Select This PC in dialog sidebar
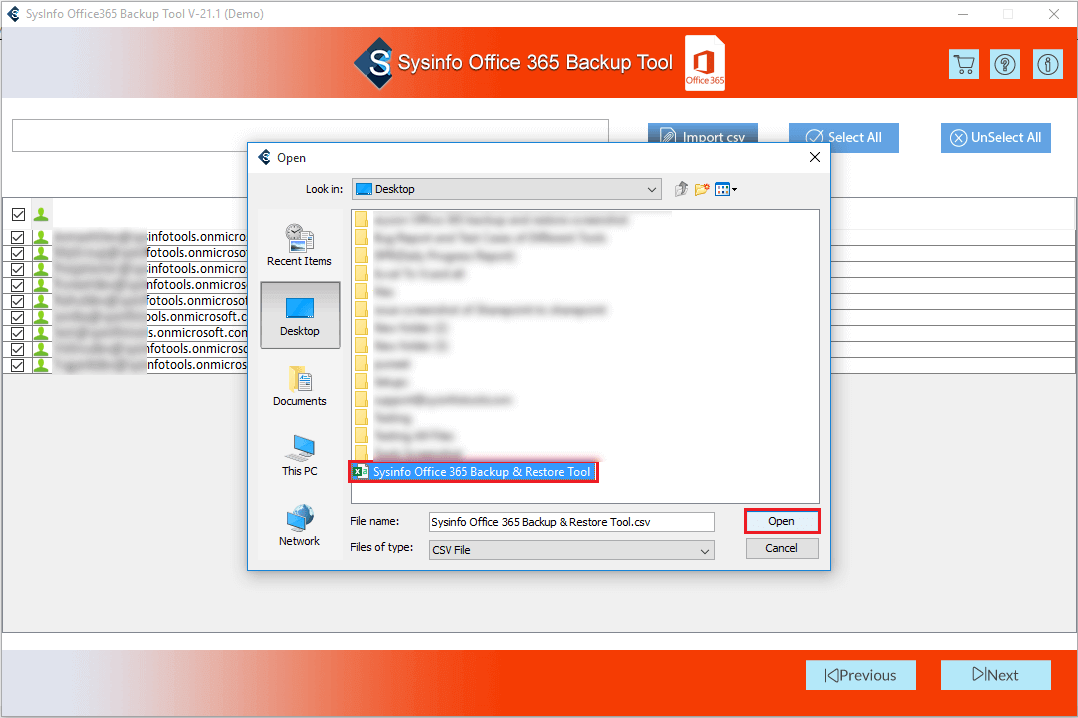1078x718 pixels. tap(299, 456)
